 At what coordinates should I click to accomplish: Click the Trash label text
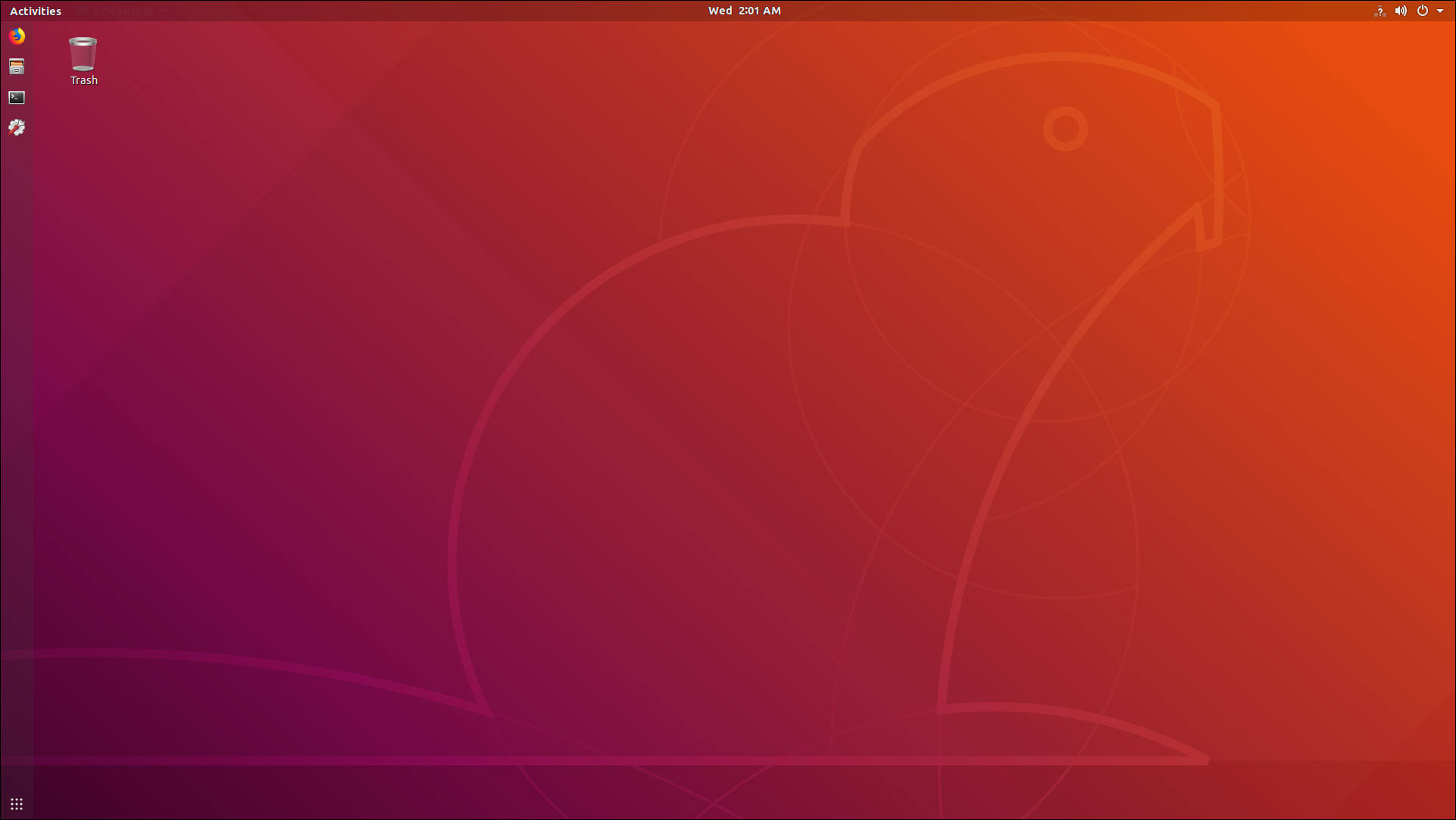point(84,80)
